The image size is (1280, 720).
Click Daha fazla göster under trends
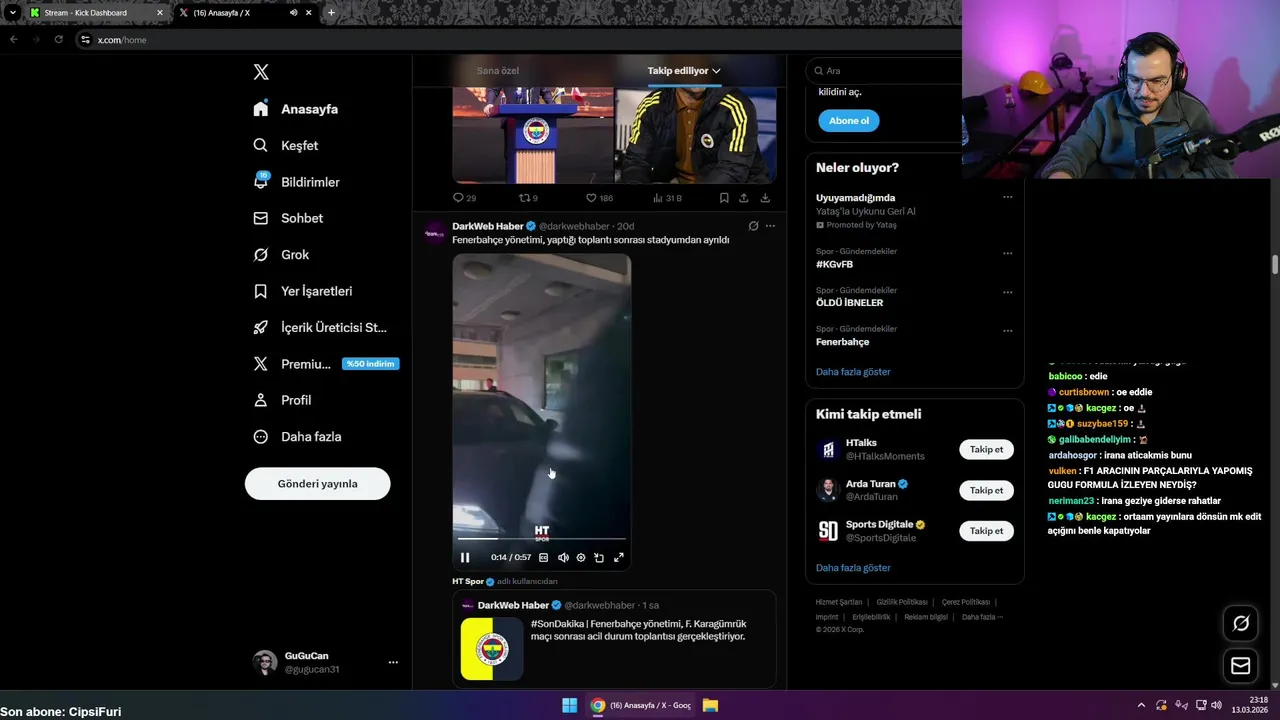pyautogui.click(x=853, y=372)
